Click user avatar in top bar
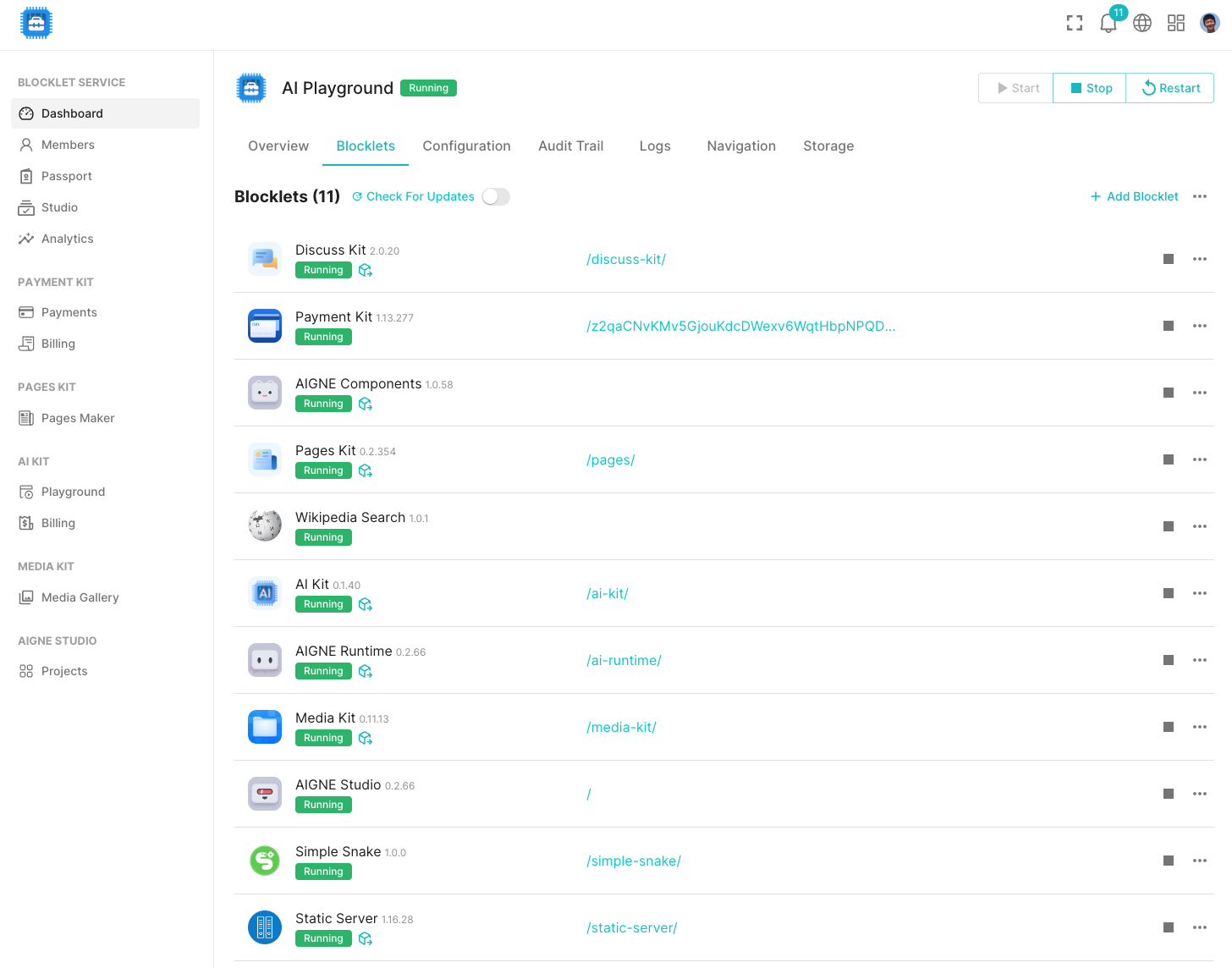Screen dimensions: 1232x968 click(1210, 24)
